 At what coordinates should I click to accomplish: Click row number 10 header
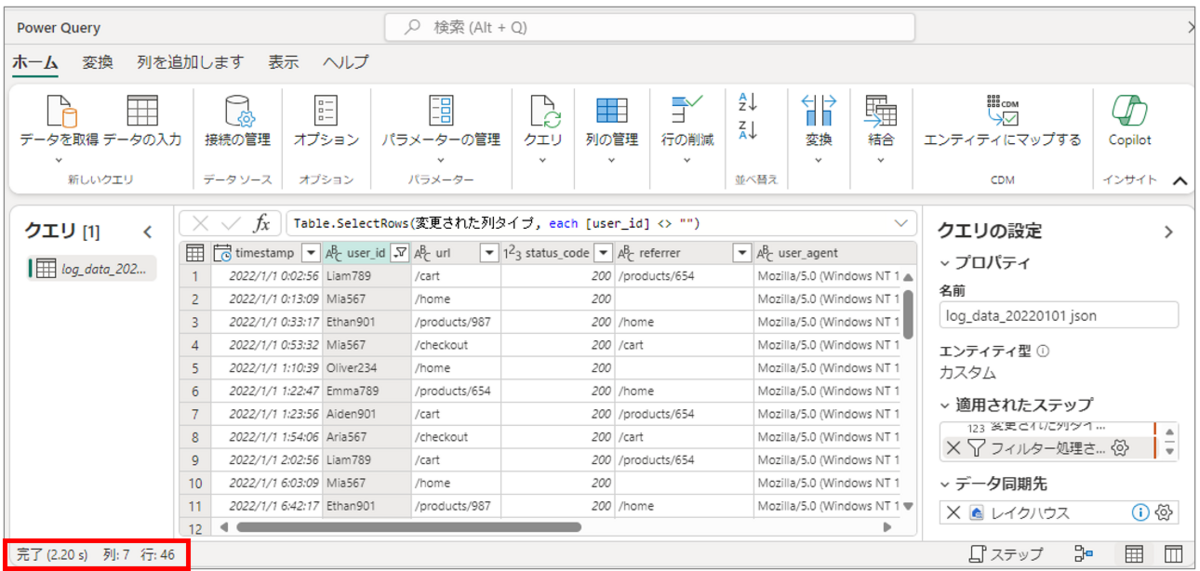pyautogui.click(x=195, y=483)
